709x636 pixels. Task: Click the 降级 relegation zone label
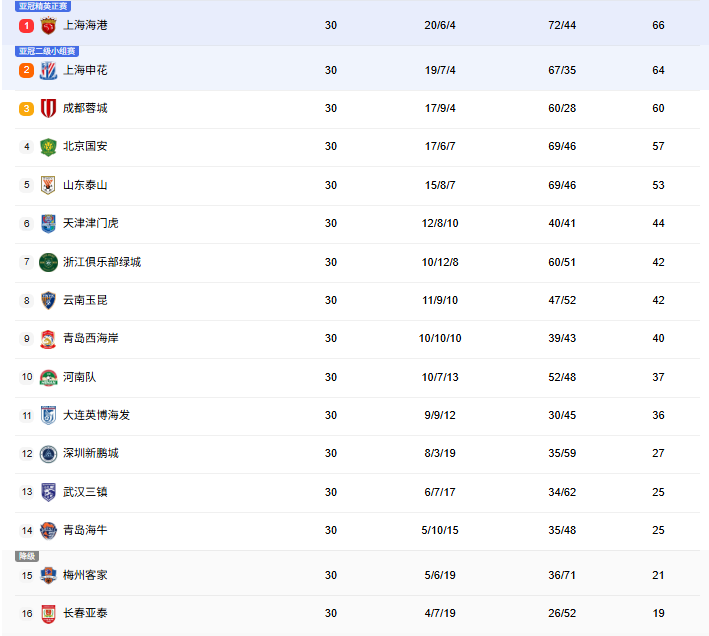(x=27, y=556)
